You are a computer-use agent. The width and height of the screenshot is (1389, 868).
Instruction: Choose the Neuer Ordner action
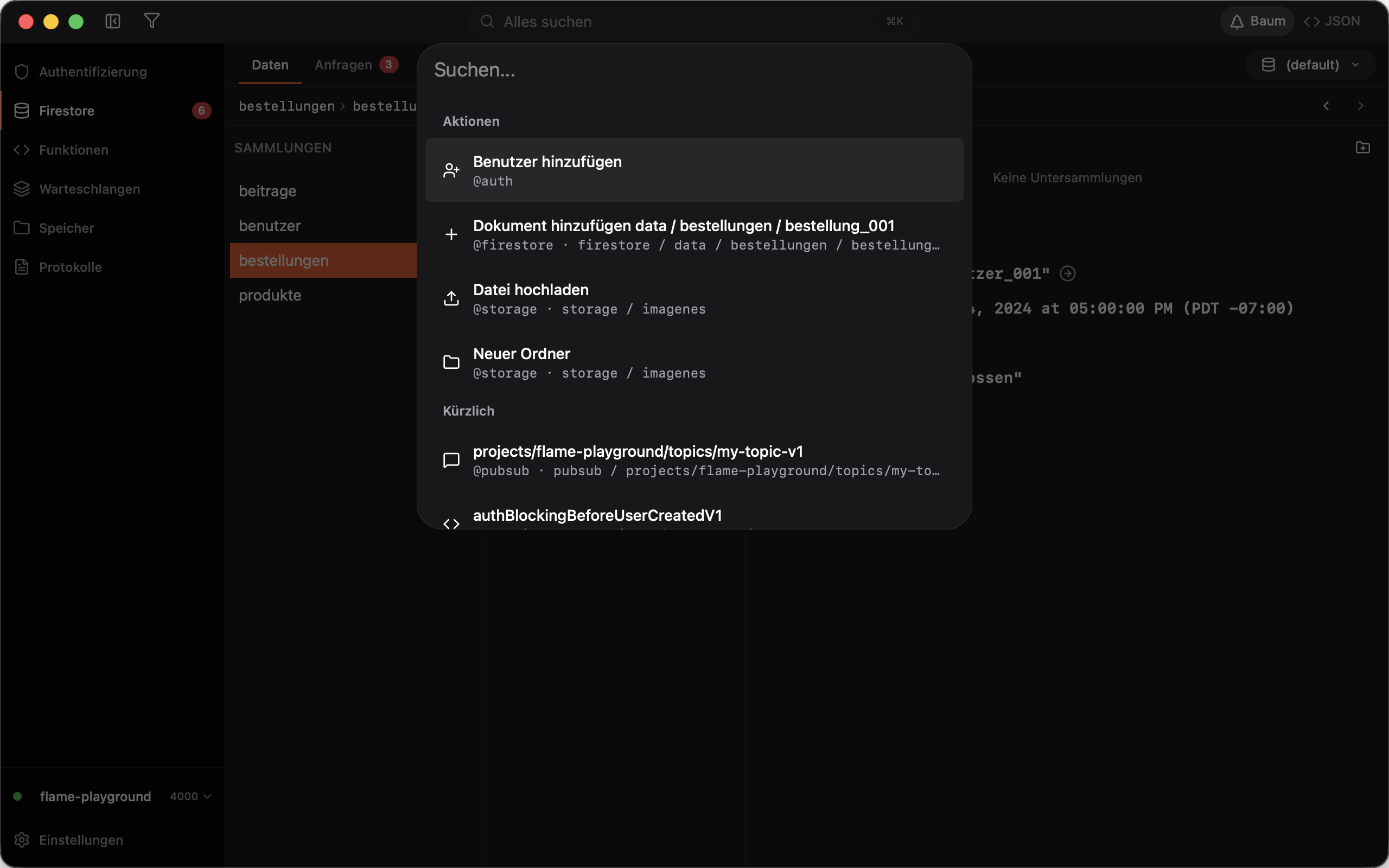point(694,362)
